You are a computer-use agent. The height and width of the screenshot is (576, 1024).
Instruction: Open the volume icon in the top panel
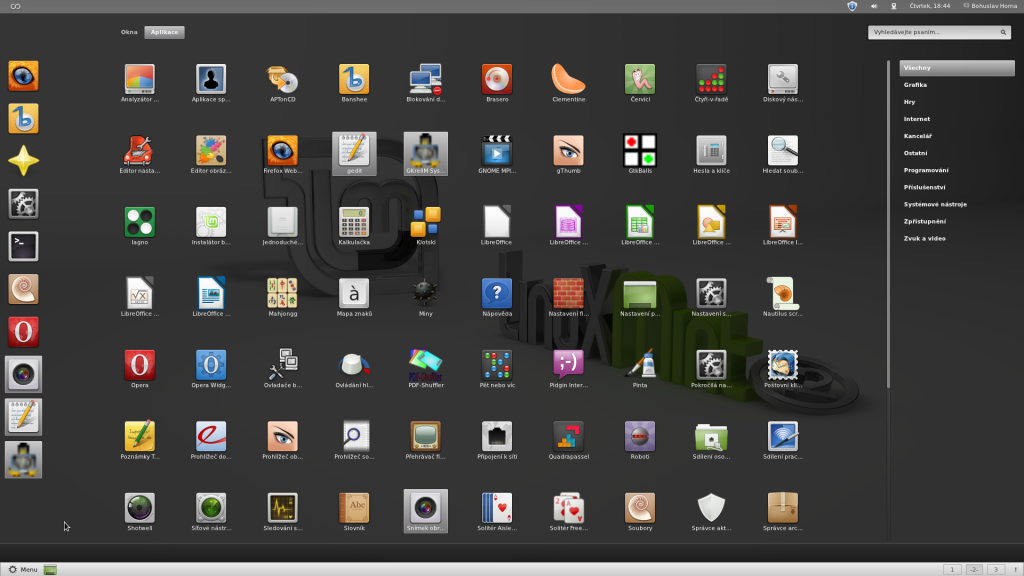(x=873, y=6)
